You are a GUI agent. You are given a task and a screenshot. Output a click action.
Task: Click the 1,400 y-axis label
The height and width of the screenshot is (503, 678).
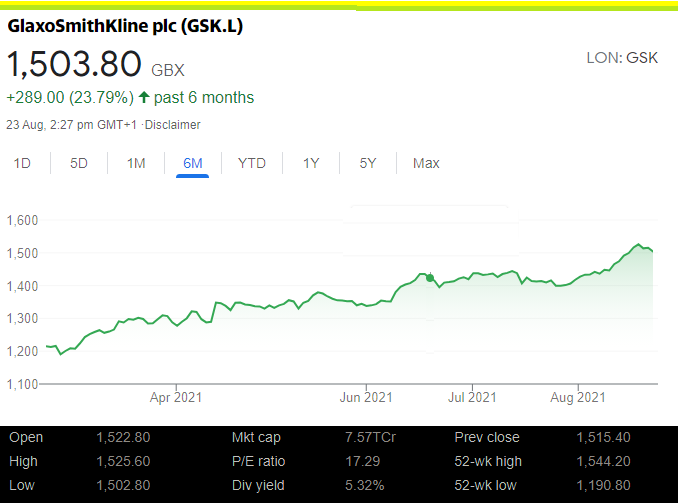(22, 286)
